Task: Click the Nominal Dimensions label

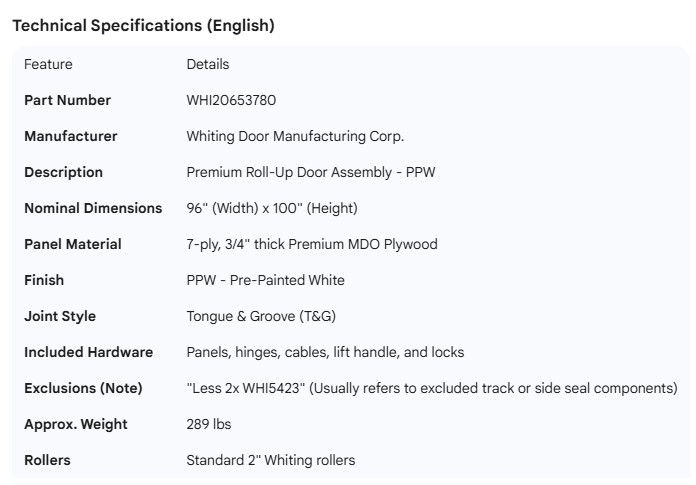Action: coord(93,208)
